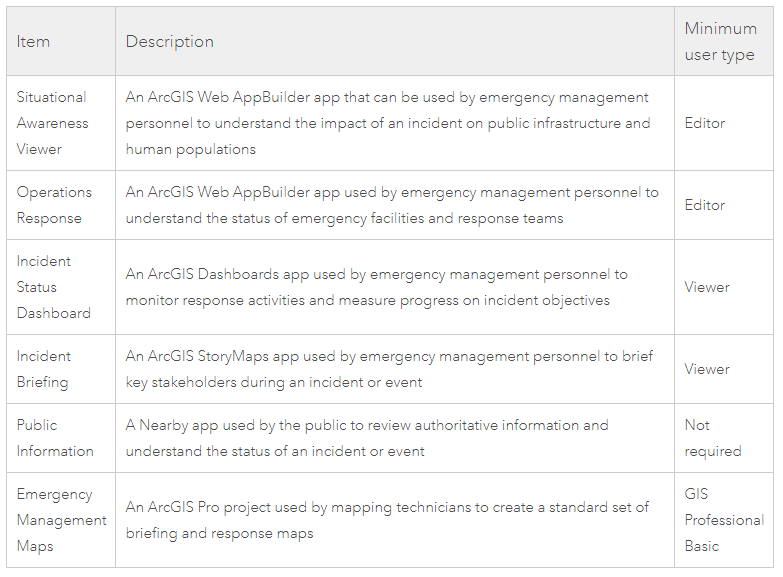Image resolution: width=783 pixels, height=577 pixels.
Task: Click Viewer in the Incident Status Dashboard row
Action: point(707,287)
